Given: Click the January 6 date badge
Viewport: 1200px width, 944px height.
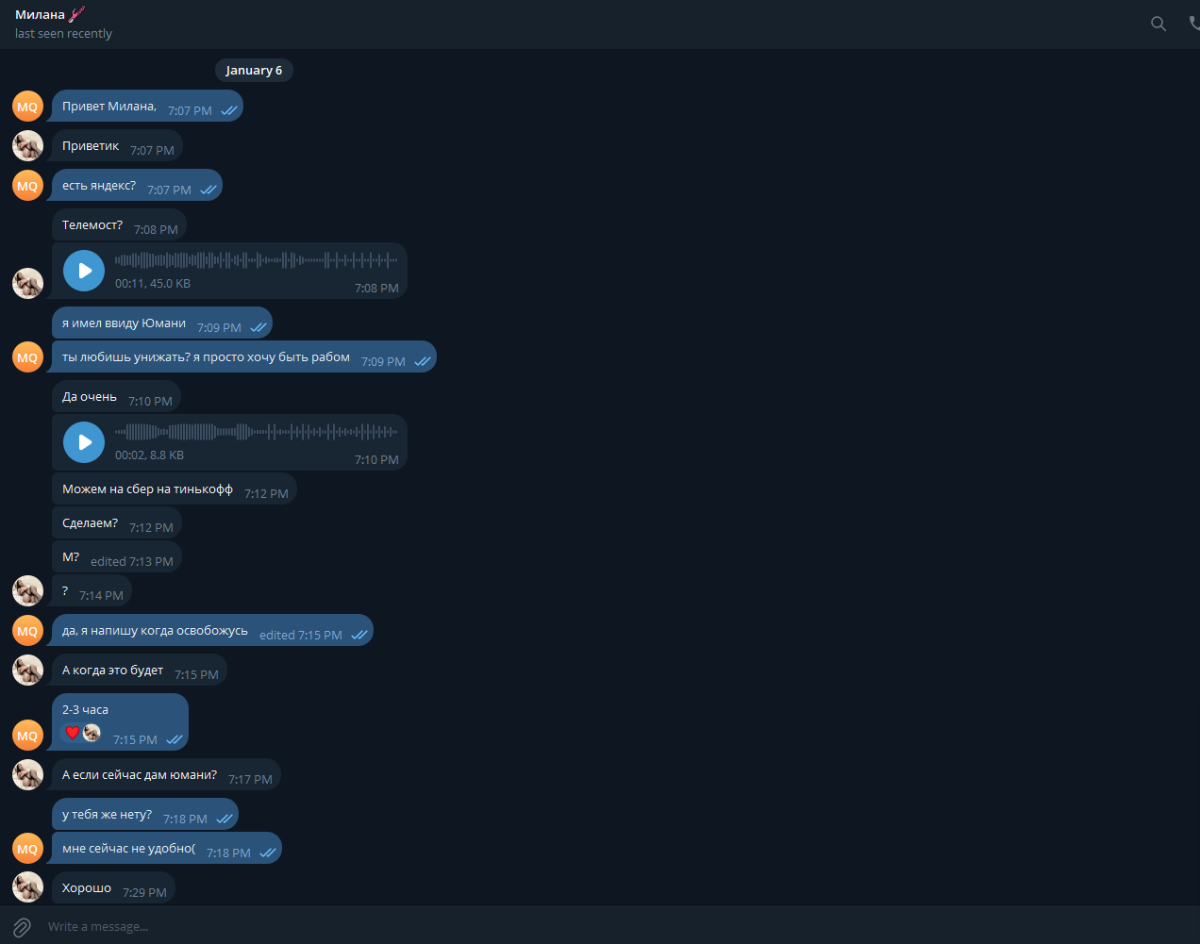Looking at the screenshot, I should coord(254,70).
